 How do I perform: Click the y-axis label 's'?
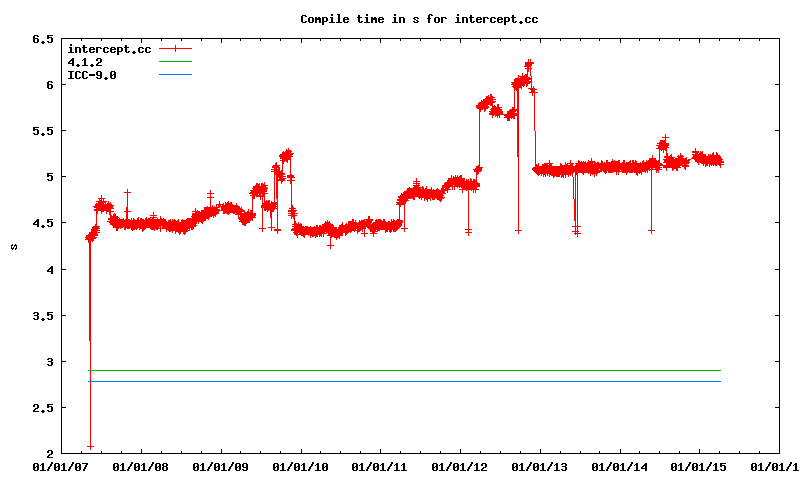13,246
